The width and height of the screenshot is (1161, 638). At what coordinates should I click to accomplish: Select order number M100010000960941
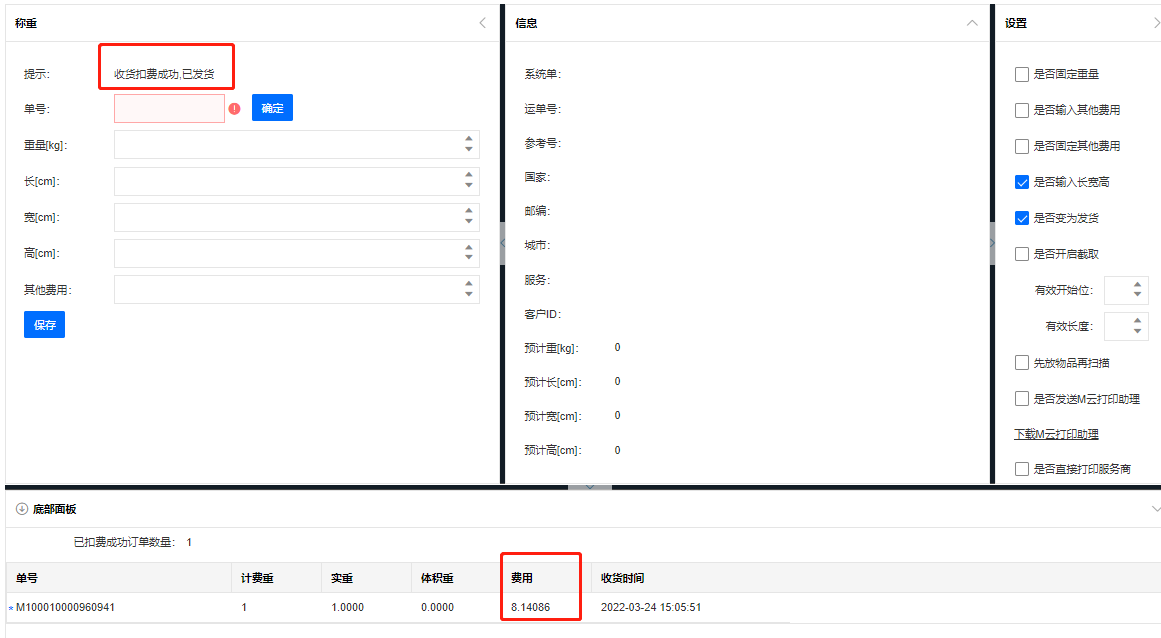(x=65, y=607)
